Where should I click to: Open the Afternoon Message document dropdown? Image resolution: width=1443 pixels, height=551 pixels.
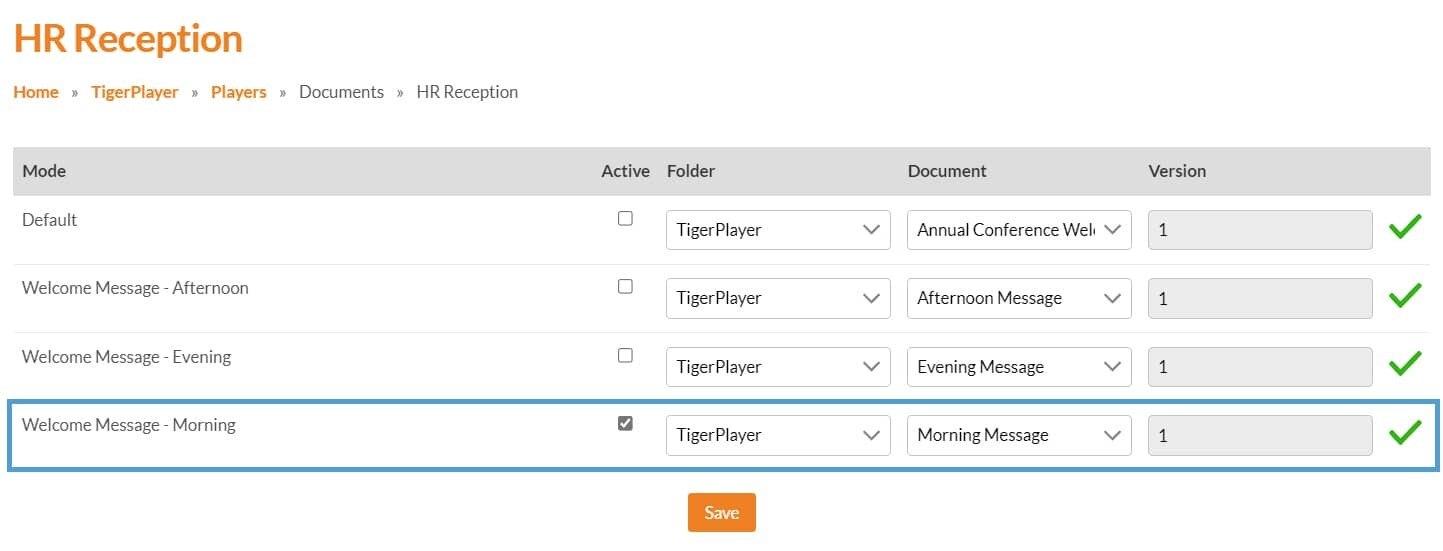1018,298
